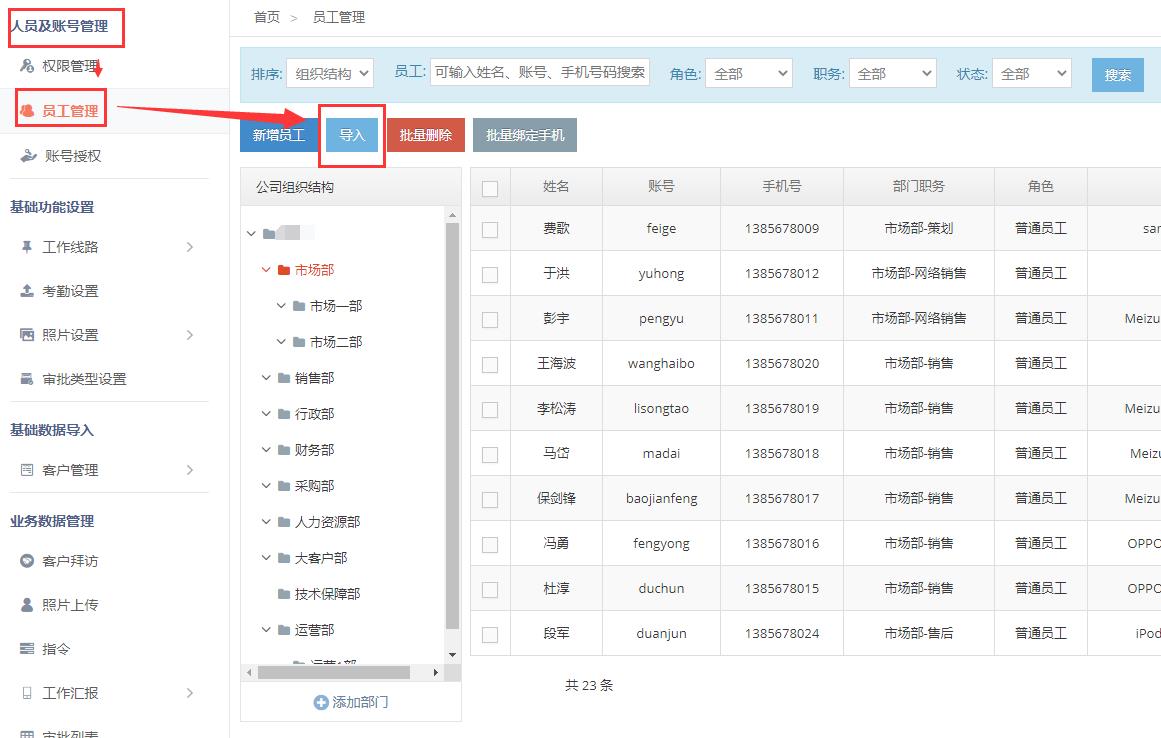1161x738 pixels.
Task: Click the 工作线路 pin icon
Action: (27, 247)
